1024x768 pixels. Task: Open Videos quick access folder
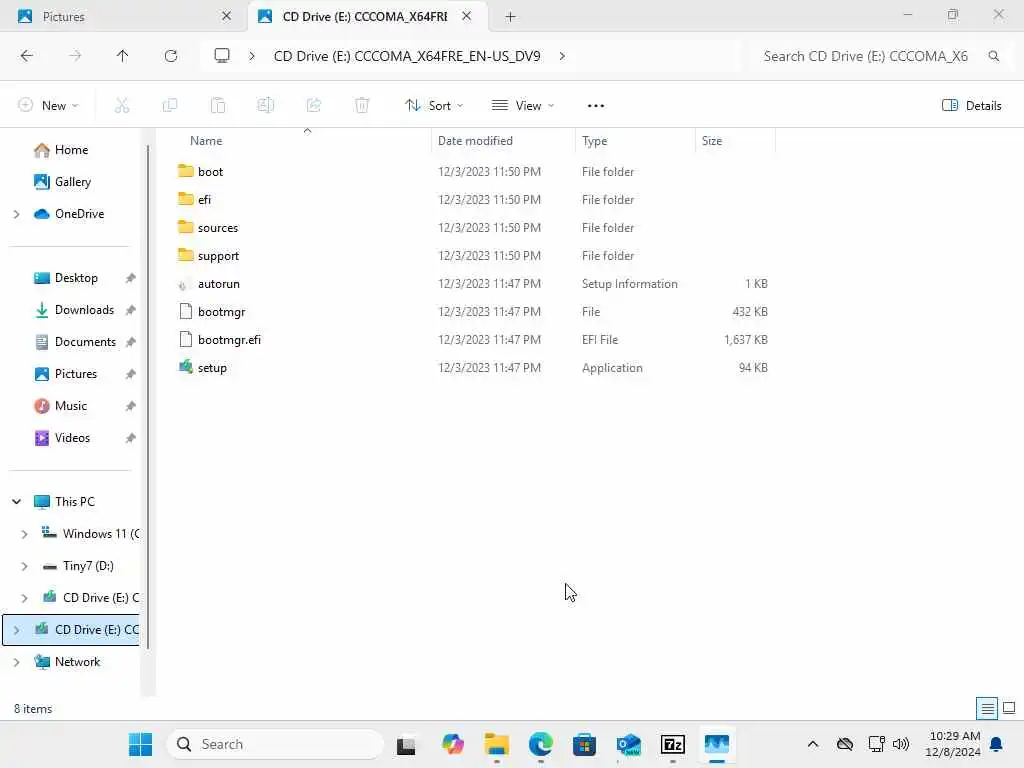point(62,438)
